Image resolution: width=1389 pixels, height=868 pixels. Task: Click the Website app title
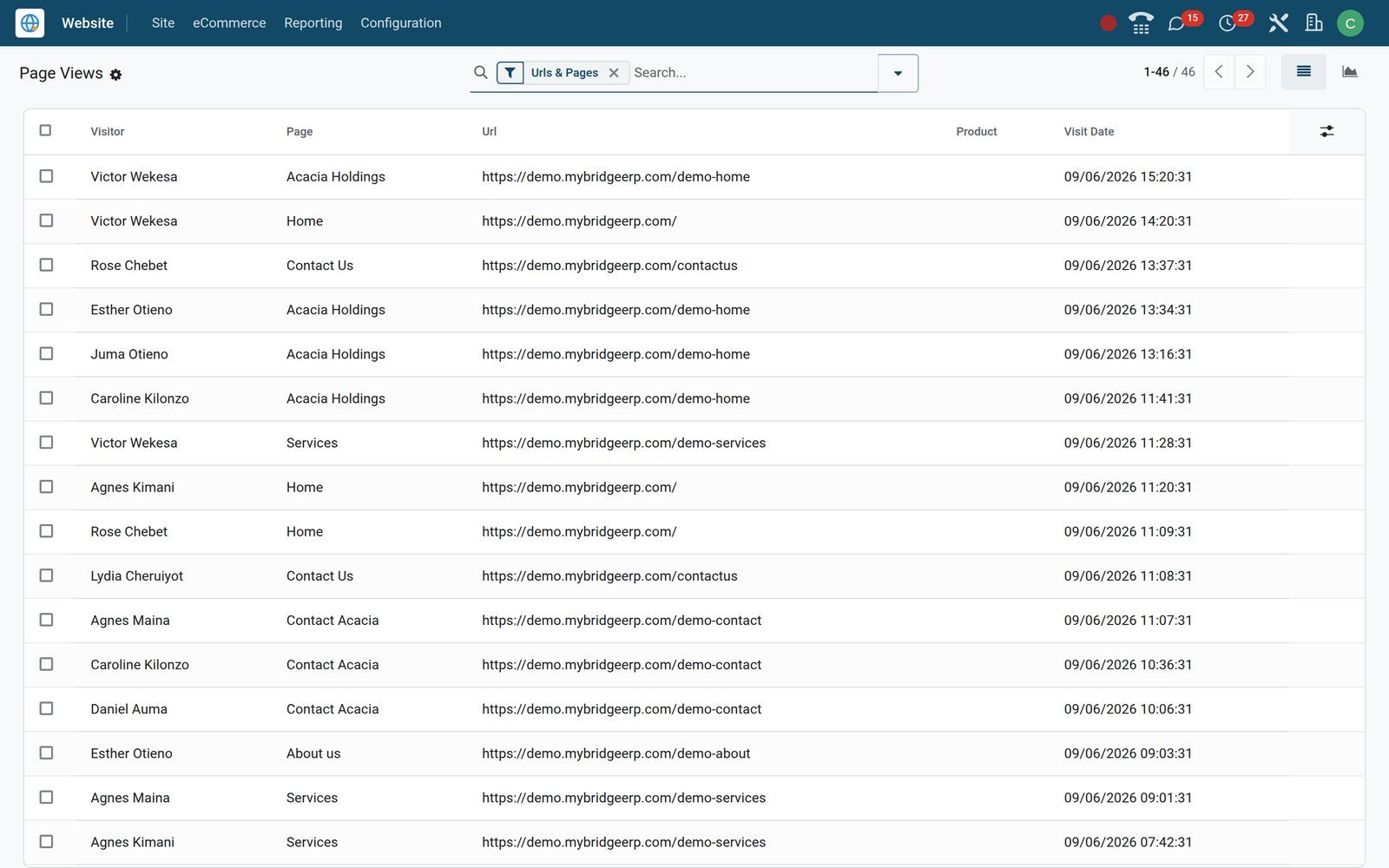point(88,23)
